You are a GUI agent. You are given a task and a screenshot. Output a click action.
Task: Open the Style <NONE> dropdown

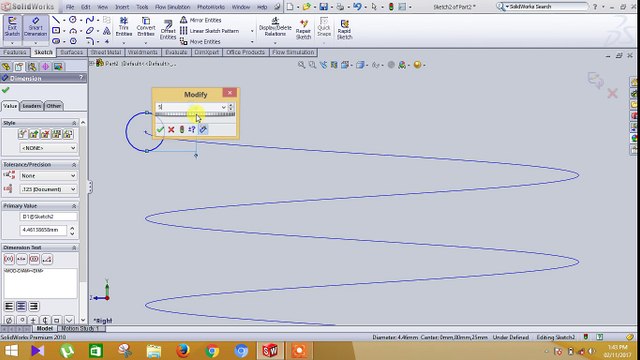pyautogui.click(x=49, y=148)
